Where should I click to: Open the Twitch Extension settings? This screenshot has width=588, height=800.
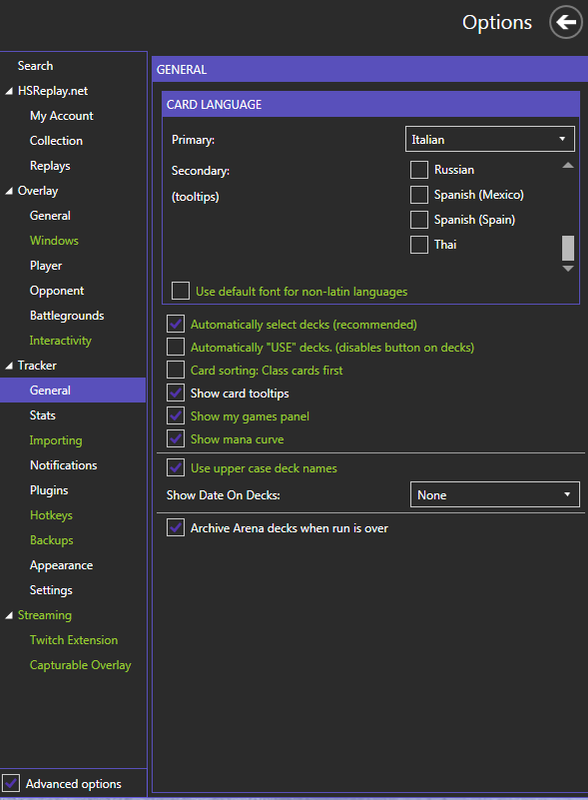(x=74, y=640)
